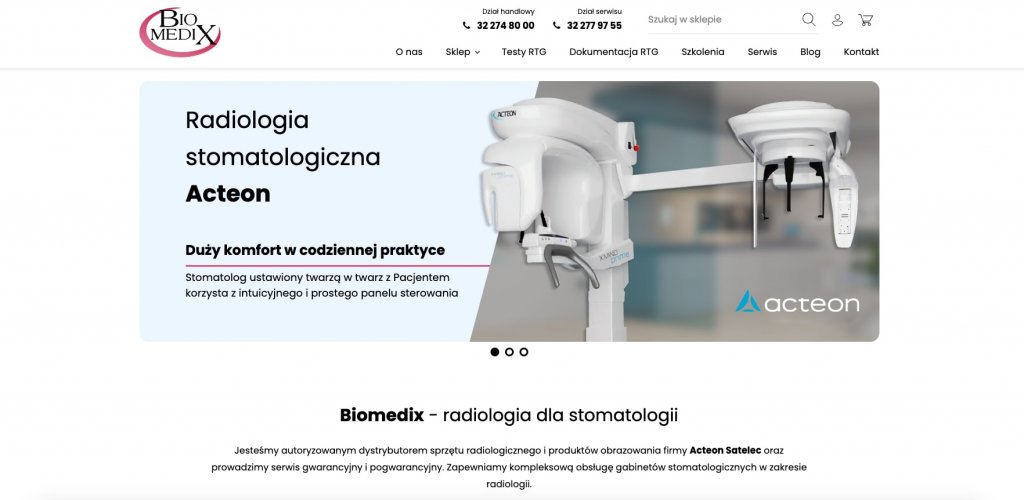Open the Szkolenia page
The width and height of the screenshot is (1024, 500).
click(703, 52)
